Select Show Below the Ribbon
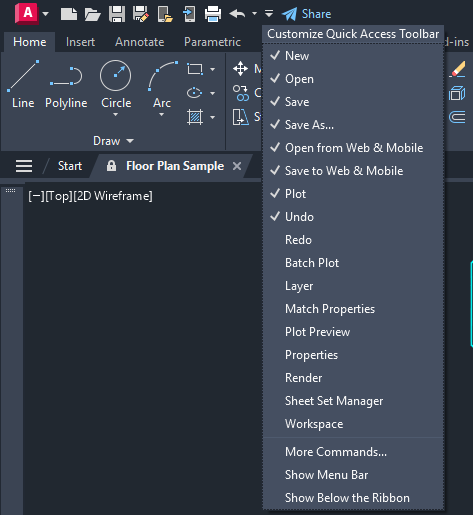473x515 pixels. click(x=353, y=498)
